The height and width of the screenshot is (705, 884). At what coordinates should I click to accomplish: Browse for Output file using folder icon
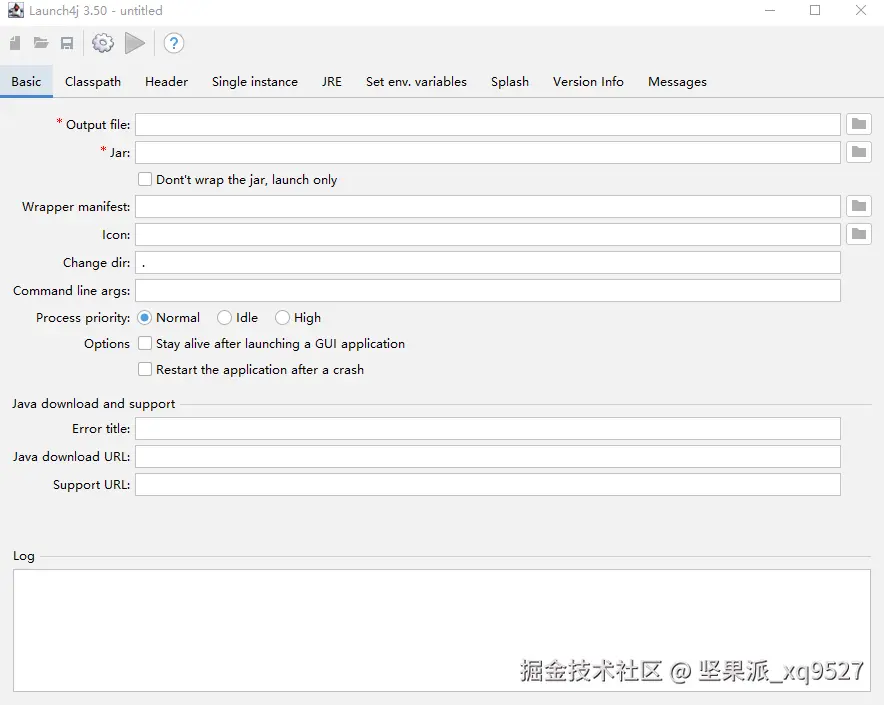coord(859,124)
